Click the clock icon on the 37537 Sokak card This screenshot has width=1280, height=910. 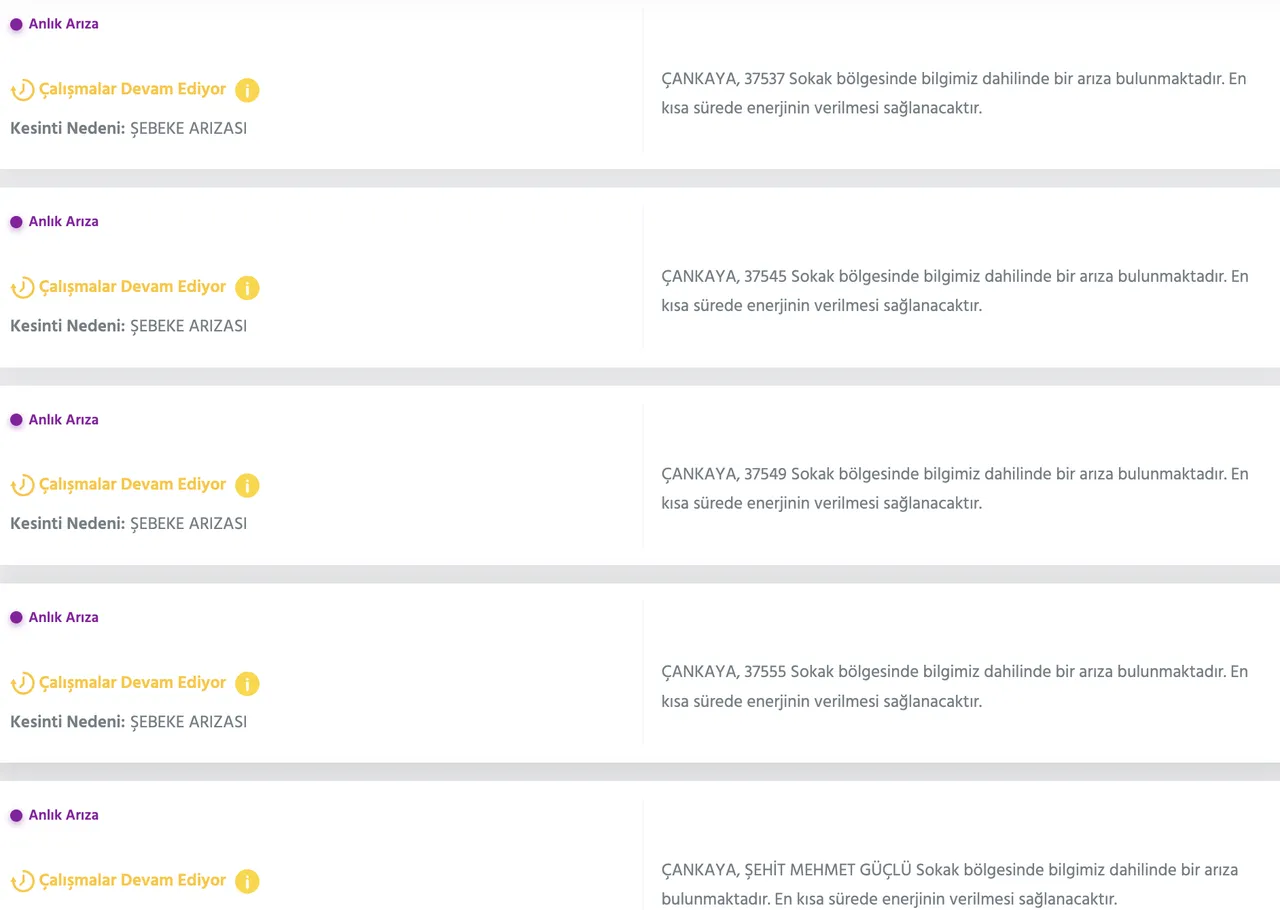(x=22, y=90)
